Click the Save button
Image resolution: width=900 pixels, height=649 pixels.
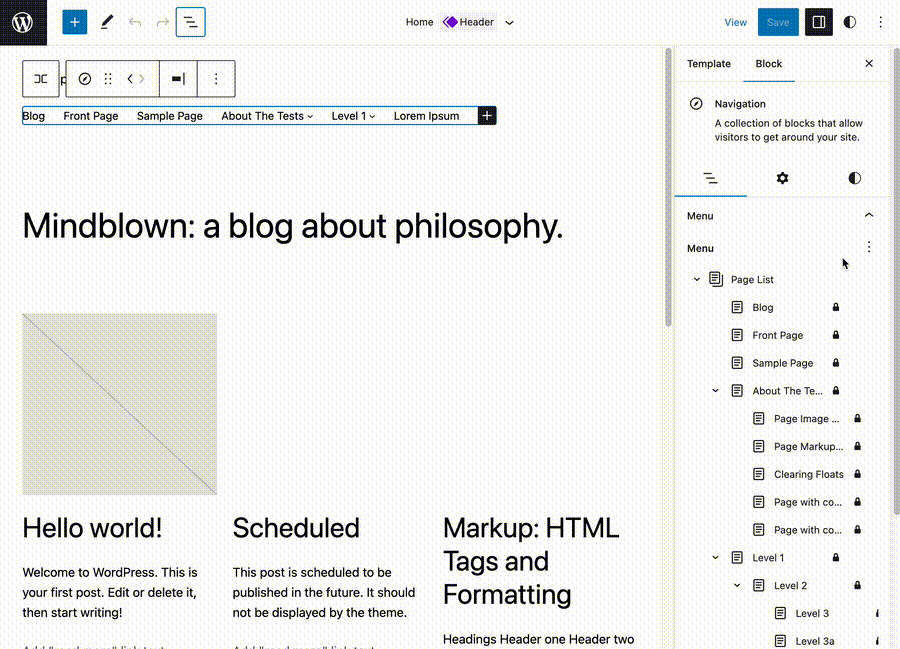click(x=778, y=22)
